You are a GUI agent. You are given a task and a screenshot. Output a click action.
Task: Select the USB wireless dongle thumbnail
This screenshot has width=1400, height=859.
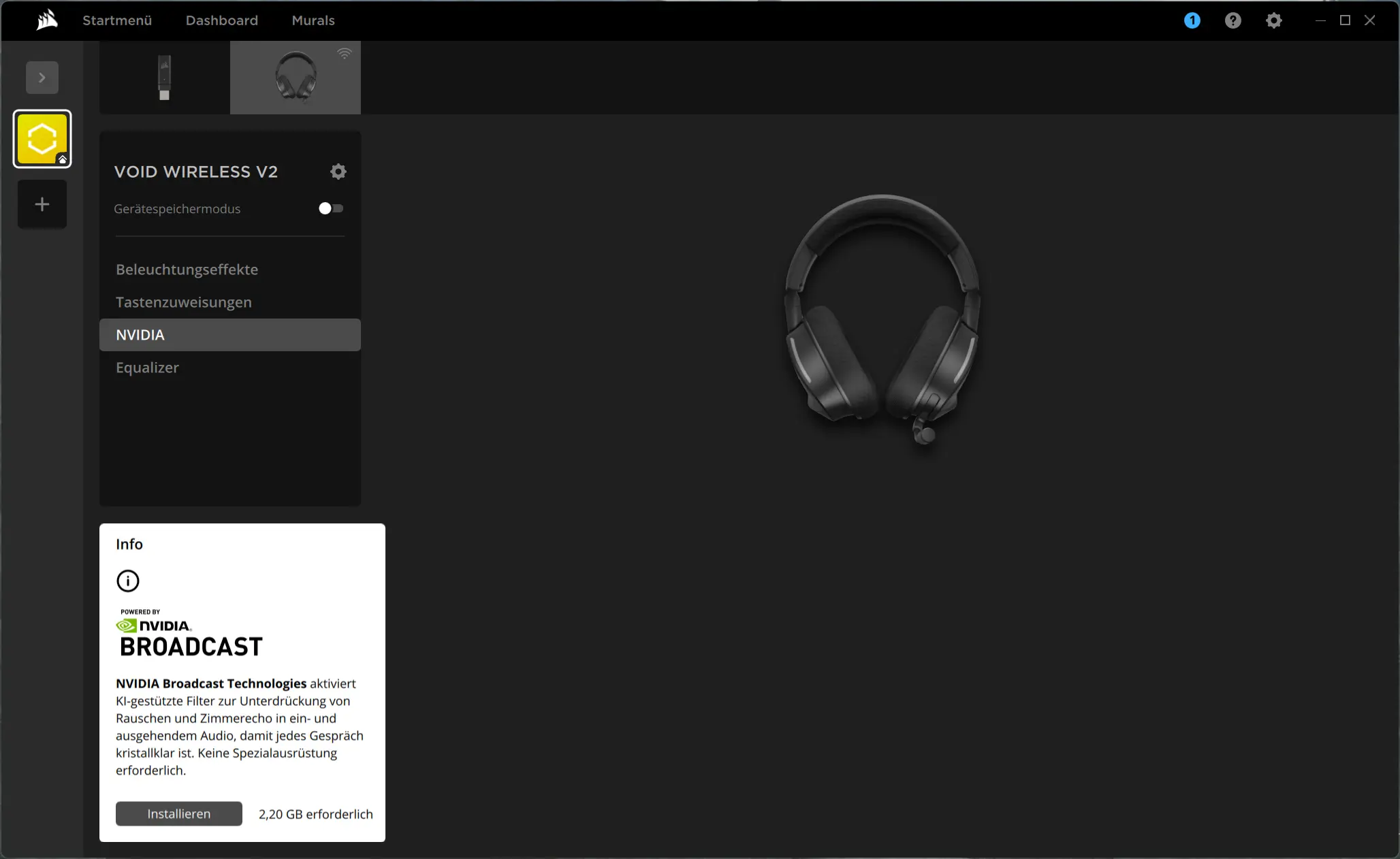[164, 78]
